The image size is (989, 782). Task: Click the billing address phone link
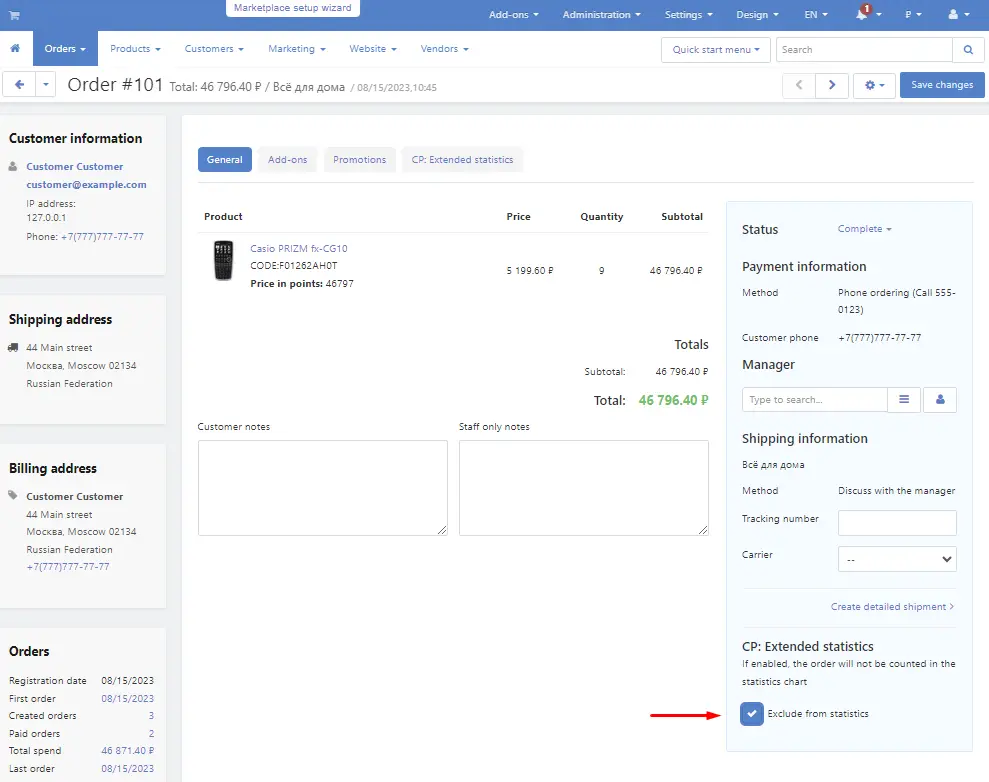[67, 566]
